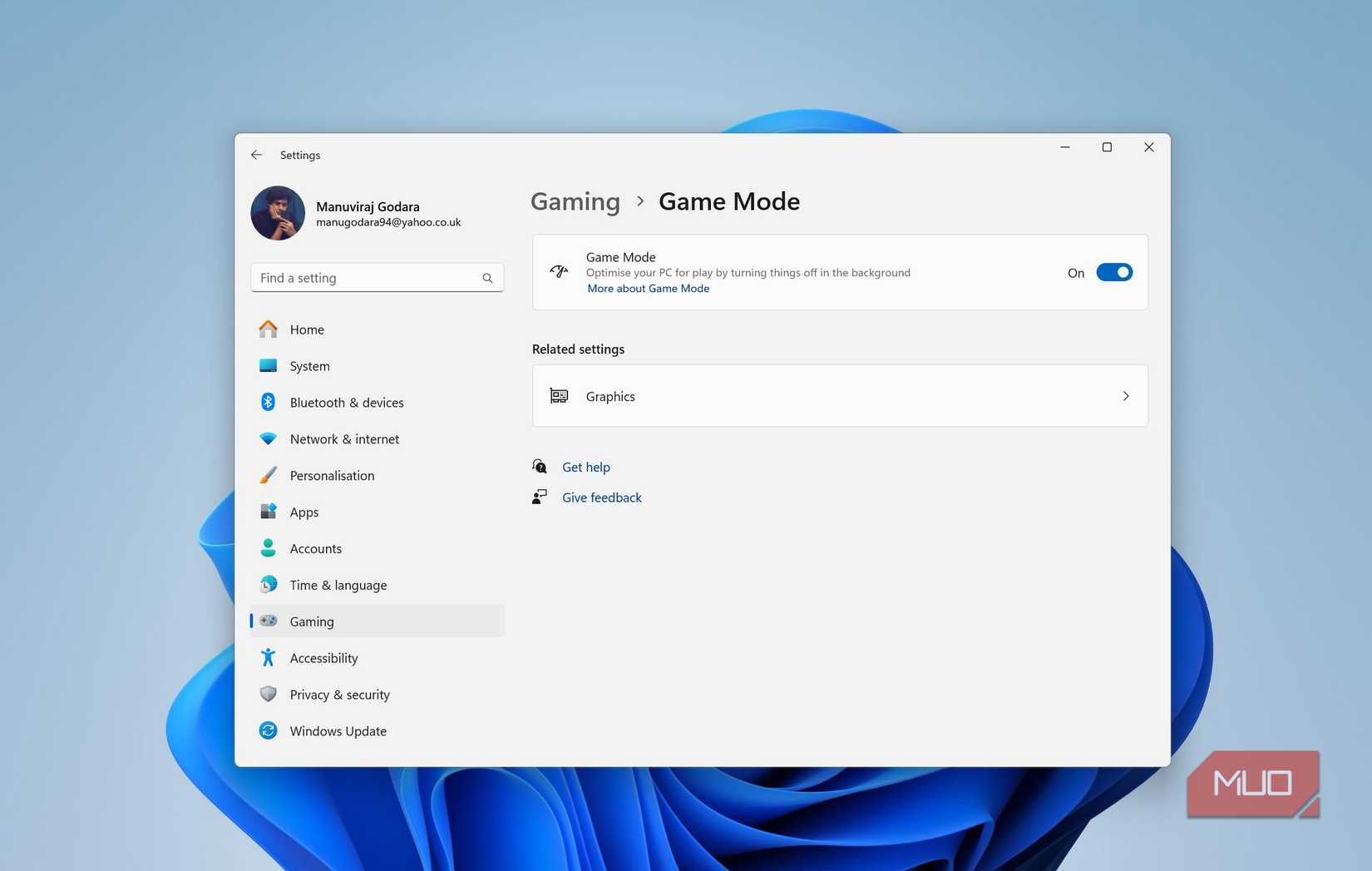Minimize the Settings window
The image size is (1372, 871).
coord(1065,147)
